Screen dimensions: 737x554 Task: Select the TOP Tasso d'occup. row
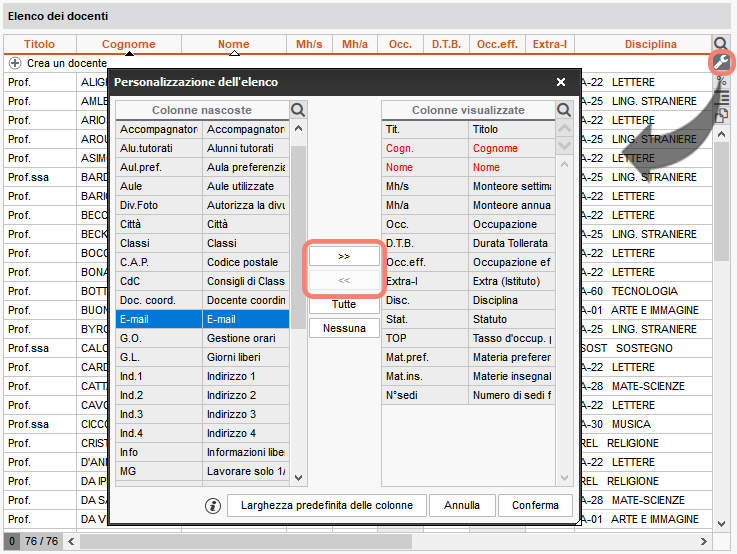(x=468, y=338)
